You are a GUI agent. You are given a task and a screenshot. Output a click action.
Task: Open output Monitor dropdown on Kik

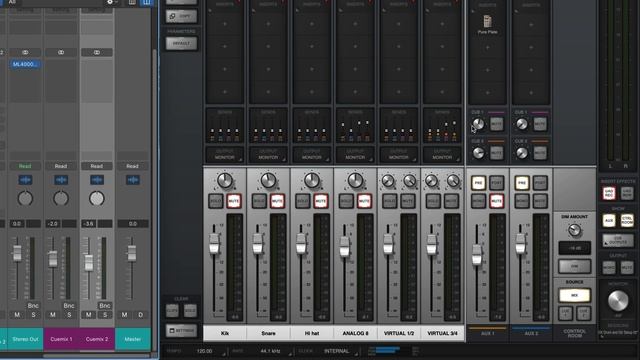click(225, 155)
